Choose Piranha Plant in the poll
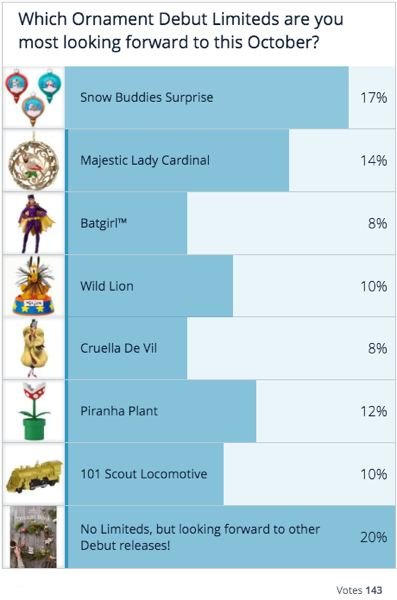The image size is (397, 600). (x=230, y=411)
